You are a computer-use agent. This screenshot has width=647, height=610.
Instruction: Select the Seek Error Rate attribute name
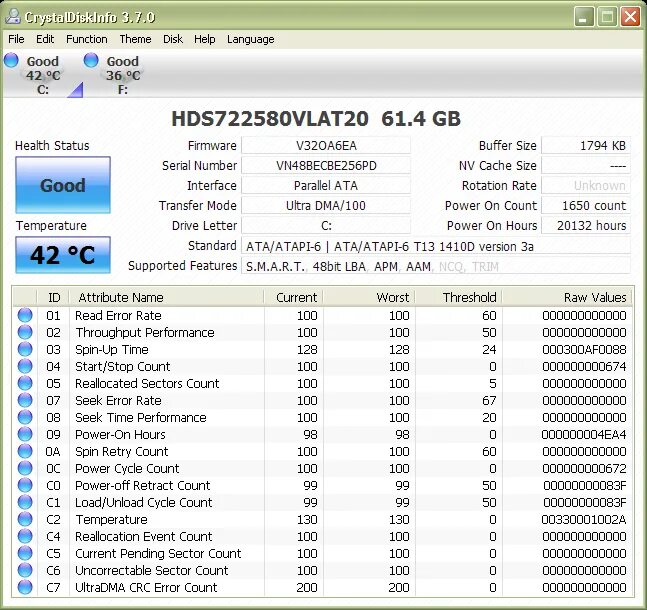pos(118,400)
